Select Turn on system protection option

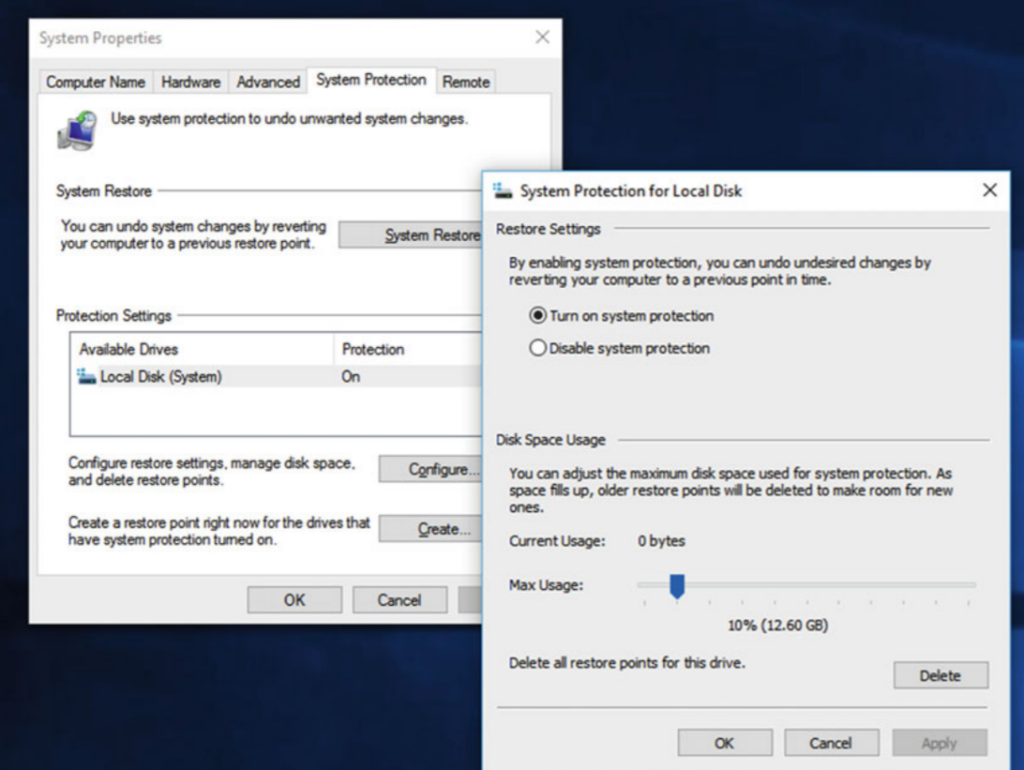pyautogui.click(x=538, y=316)
